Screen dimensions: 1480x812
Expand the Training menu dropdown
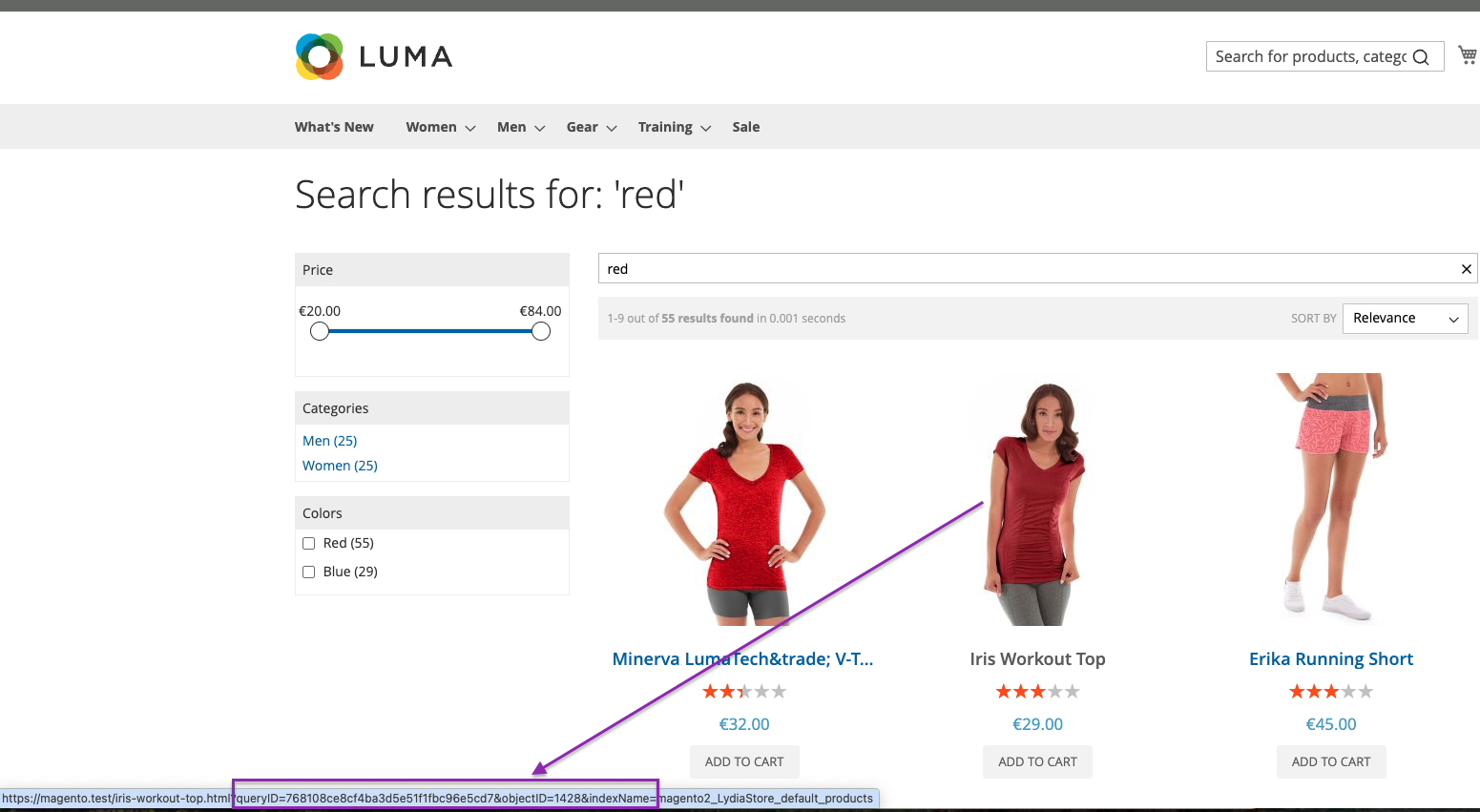[x=675, y=127]
